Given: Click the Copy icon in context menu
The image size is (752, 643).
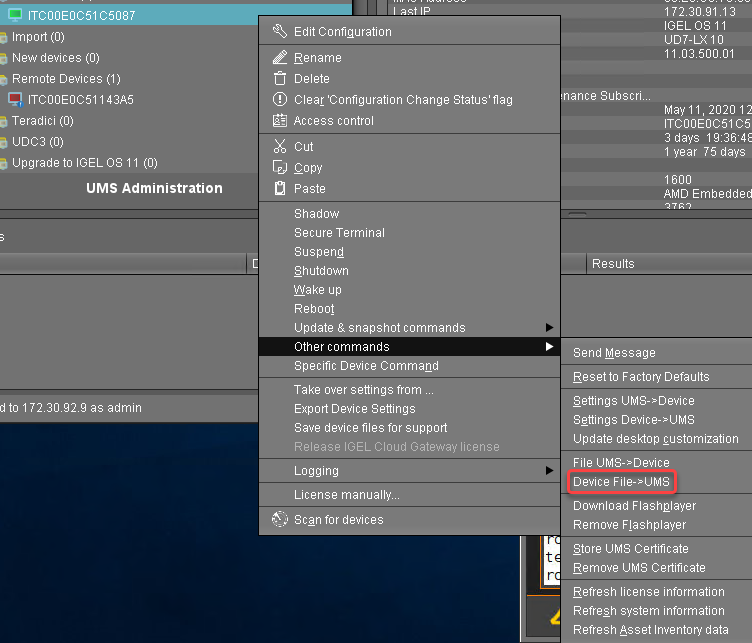Looking at the screenshot, I should tap(279, 168).
